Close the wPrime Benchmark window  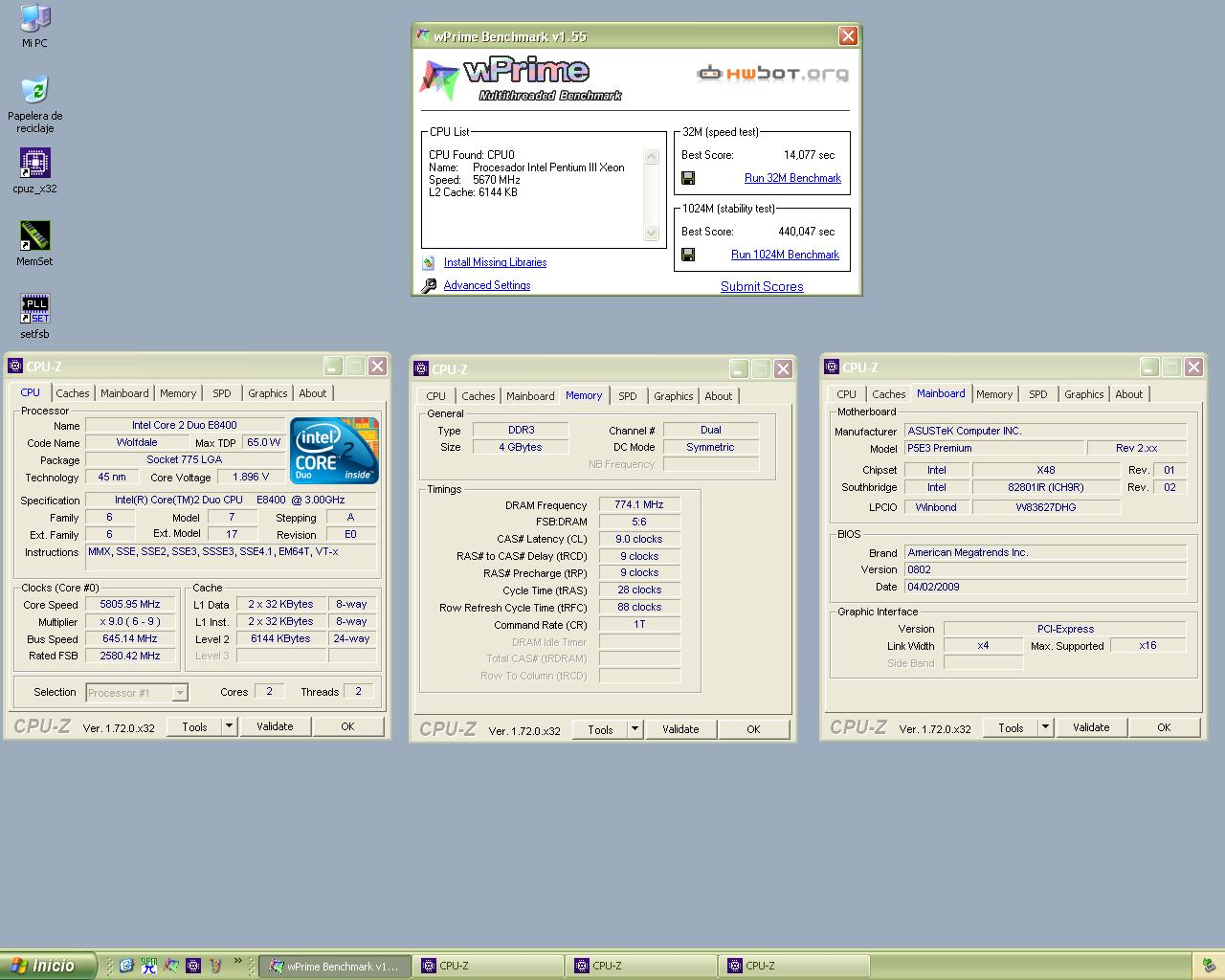point(848,36)
